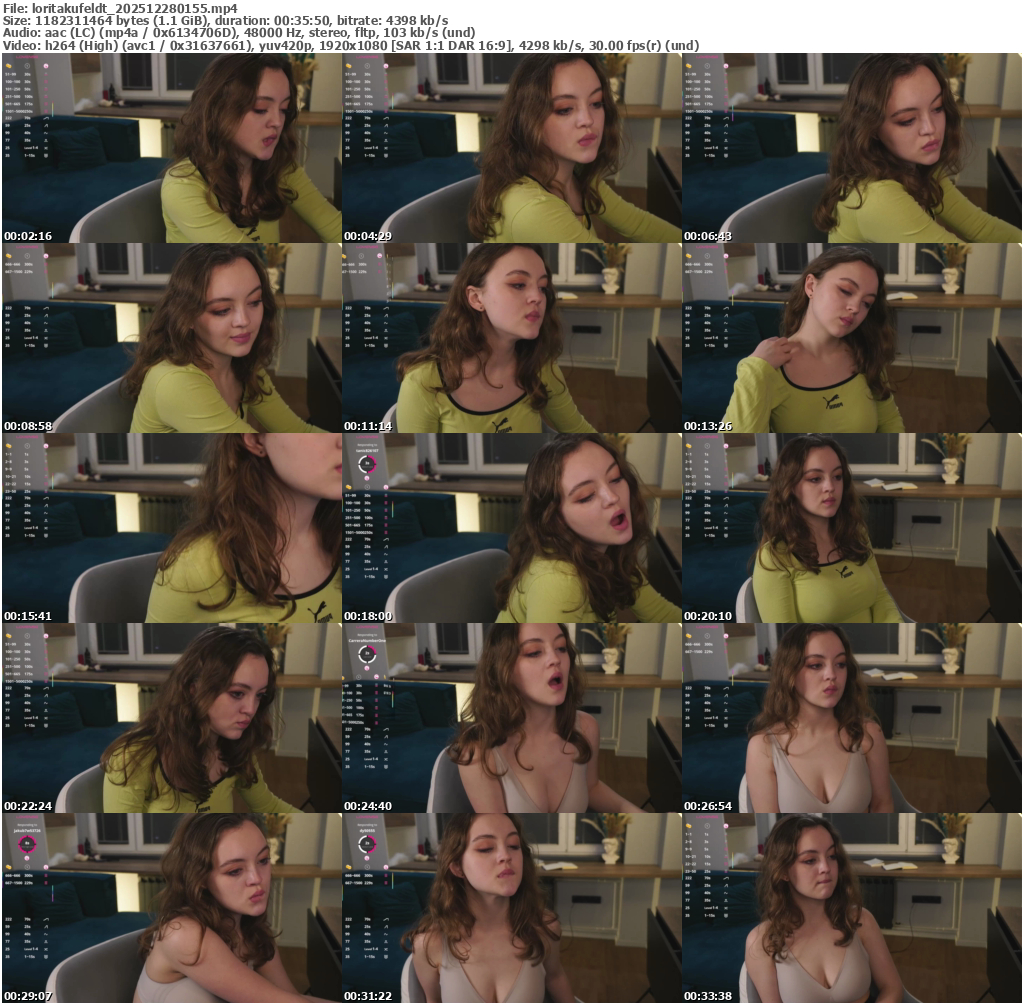Screen dimensions: 1024x1003
Task: Select the frame stamped 00:06:43
Action: pyautogui.click(x=852, y=148)
